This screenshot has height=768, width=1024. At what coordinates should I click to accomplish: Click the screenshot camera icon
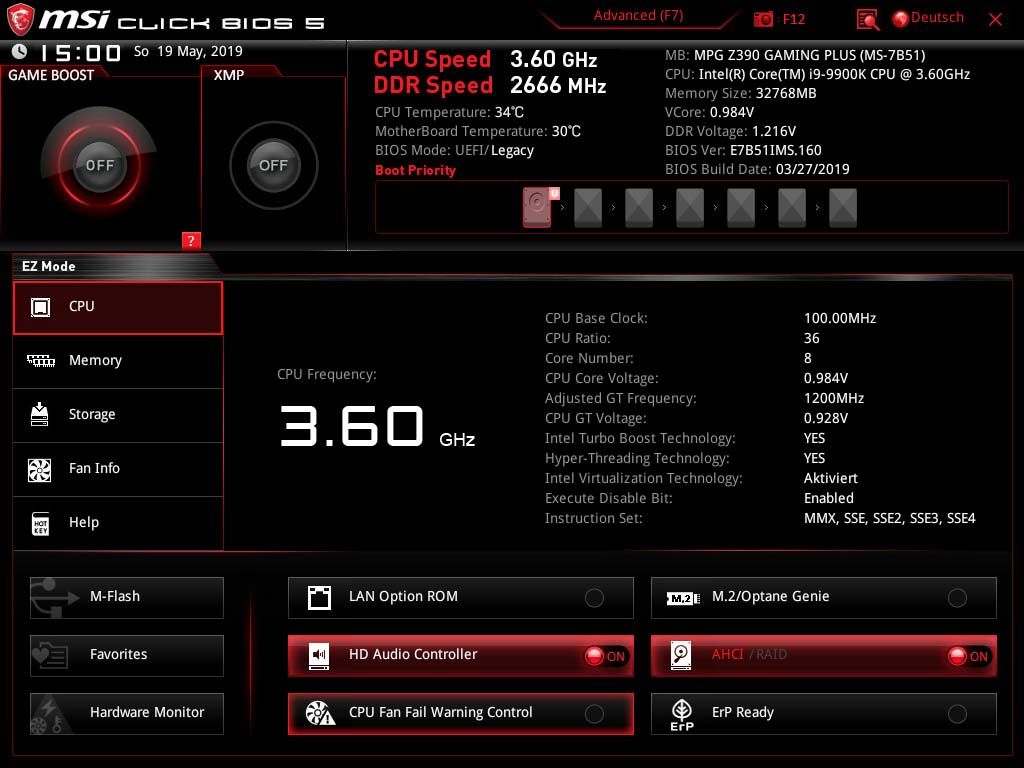(x=763, y=19)
